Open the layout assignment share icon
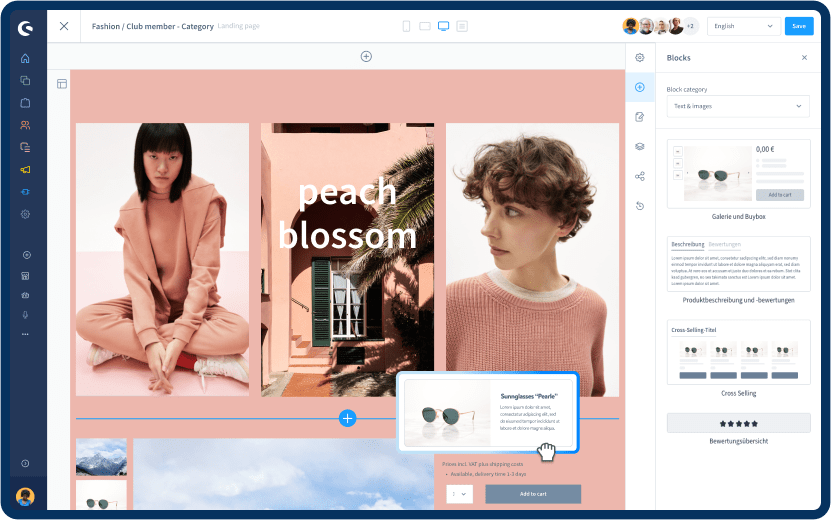831x520 pixels. [x=640, y=176]
